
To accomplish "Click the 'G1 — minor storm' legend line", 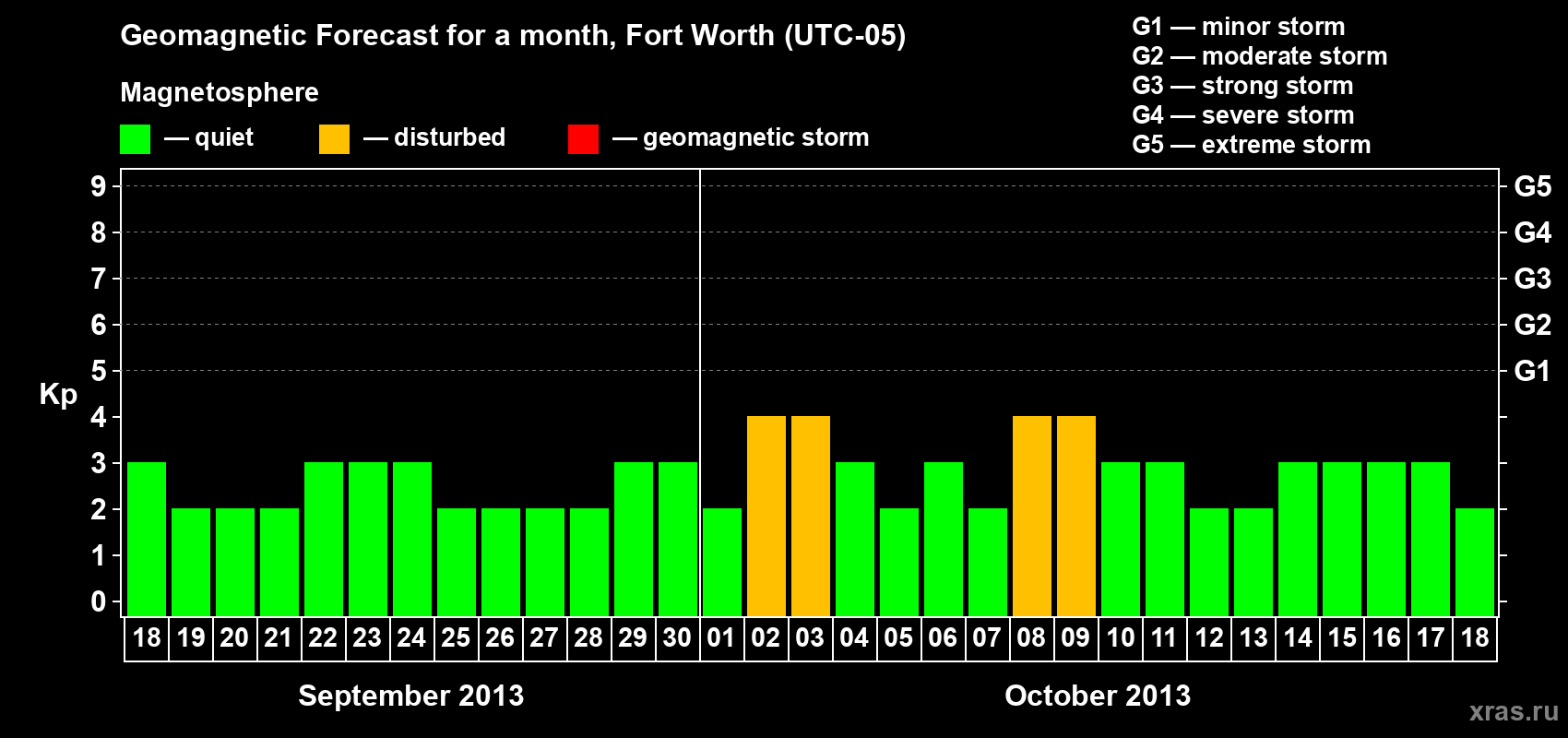I will point(1239,27).
